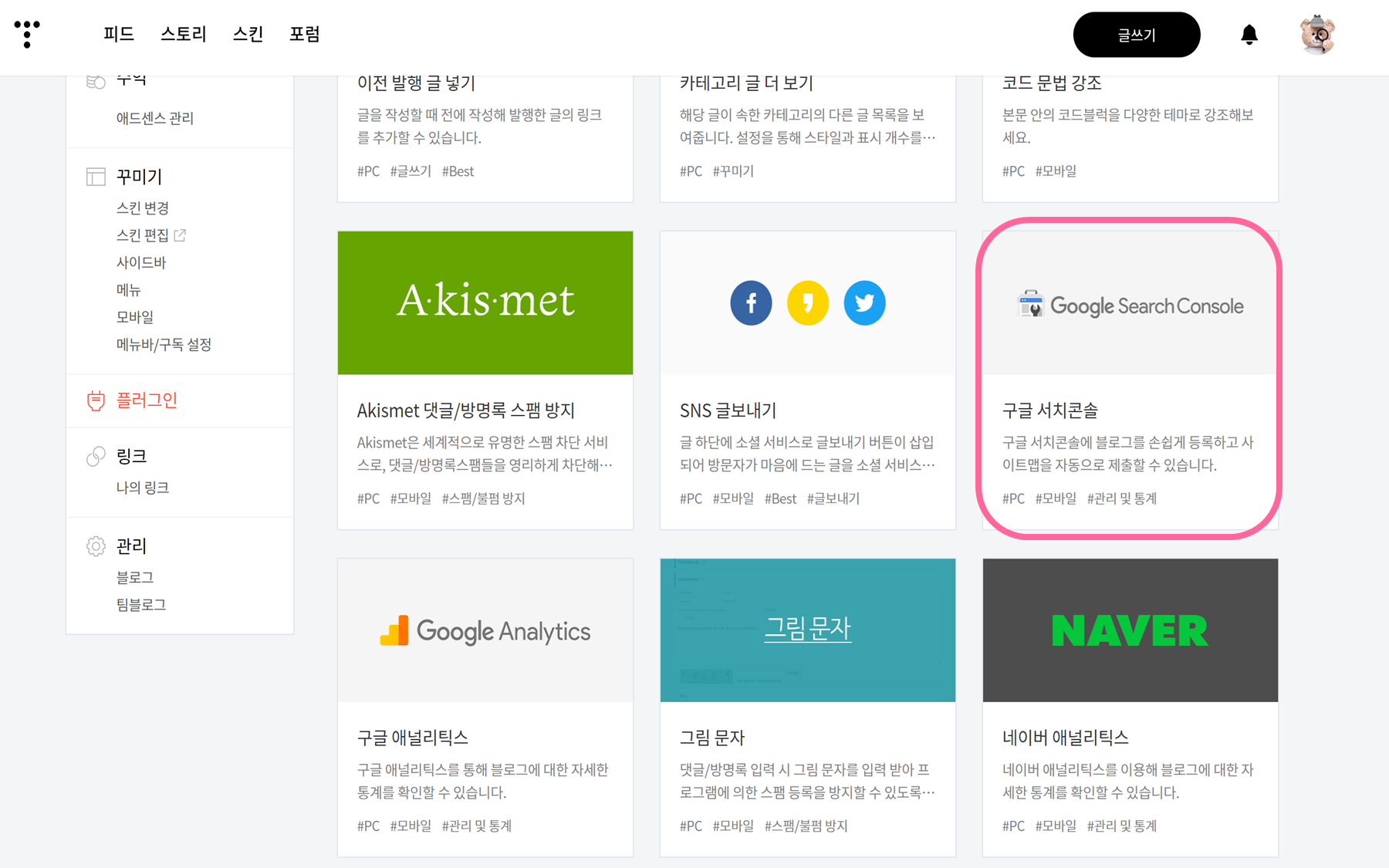Select the 플러그인 sidebar icon

[x=95, y=400]
